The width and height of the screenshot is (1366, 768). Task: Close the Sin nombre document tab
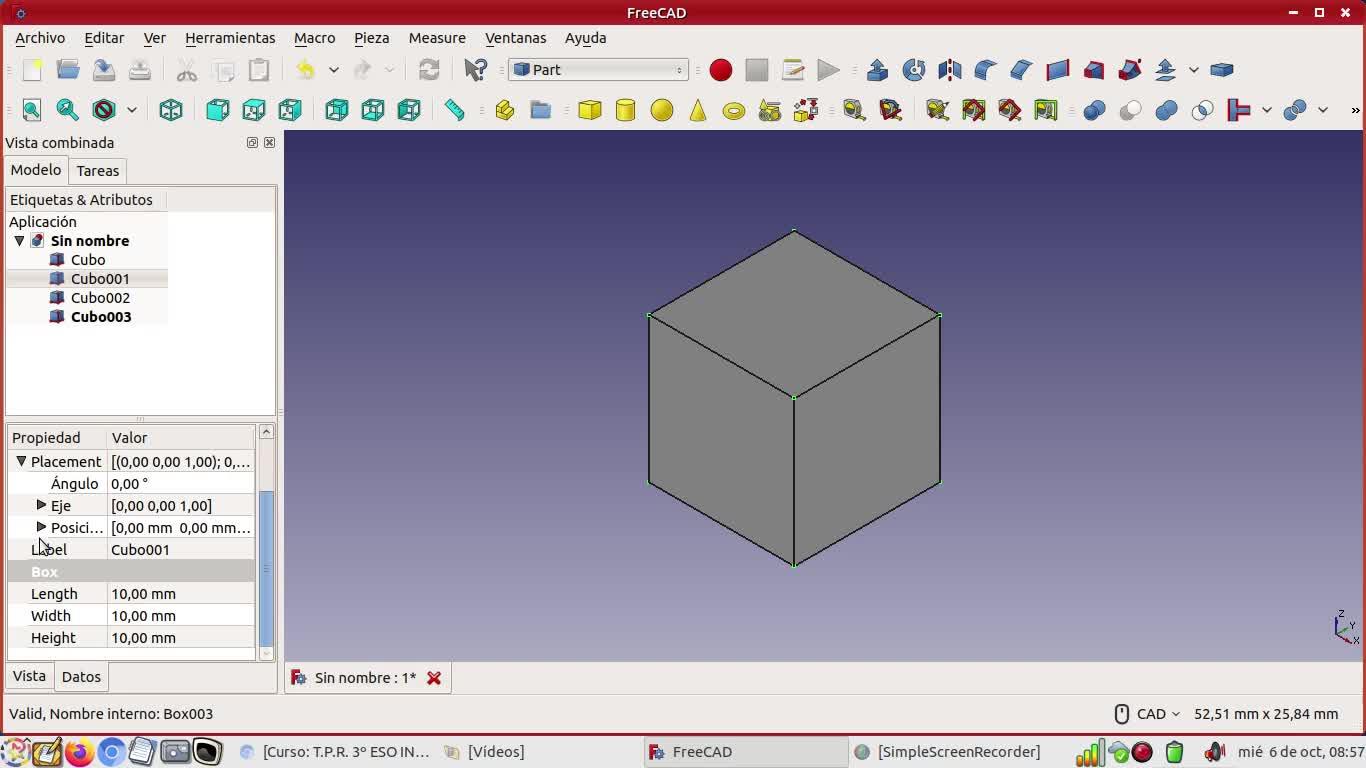(434, 678)
